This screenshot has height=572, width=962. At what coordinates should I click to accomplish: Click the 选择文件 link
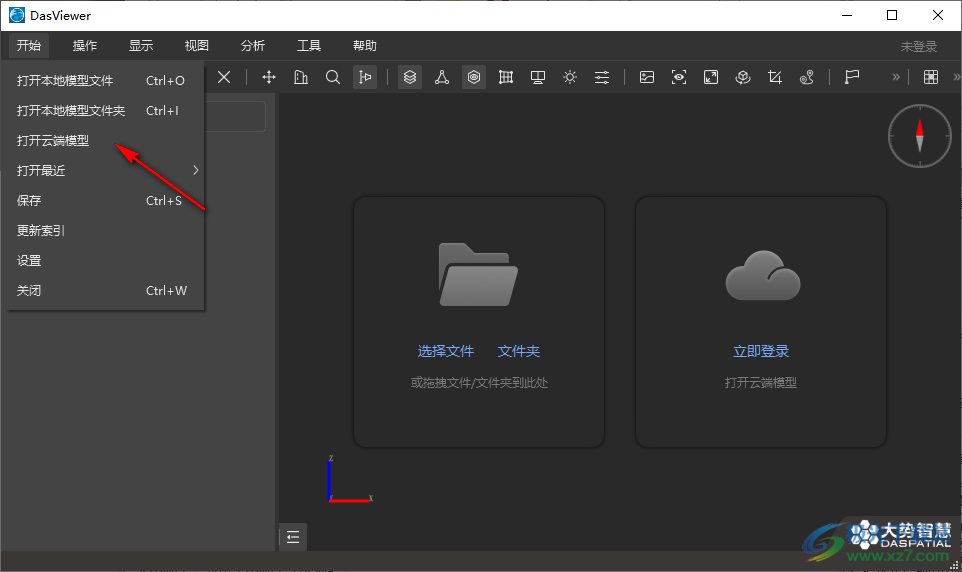(446, 351)
